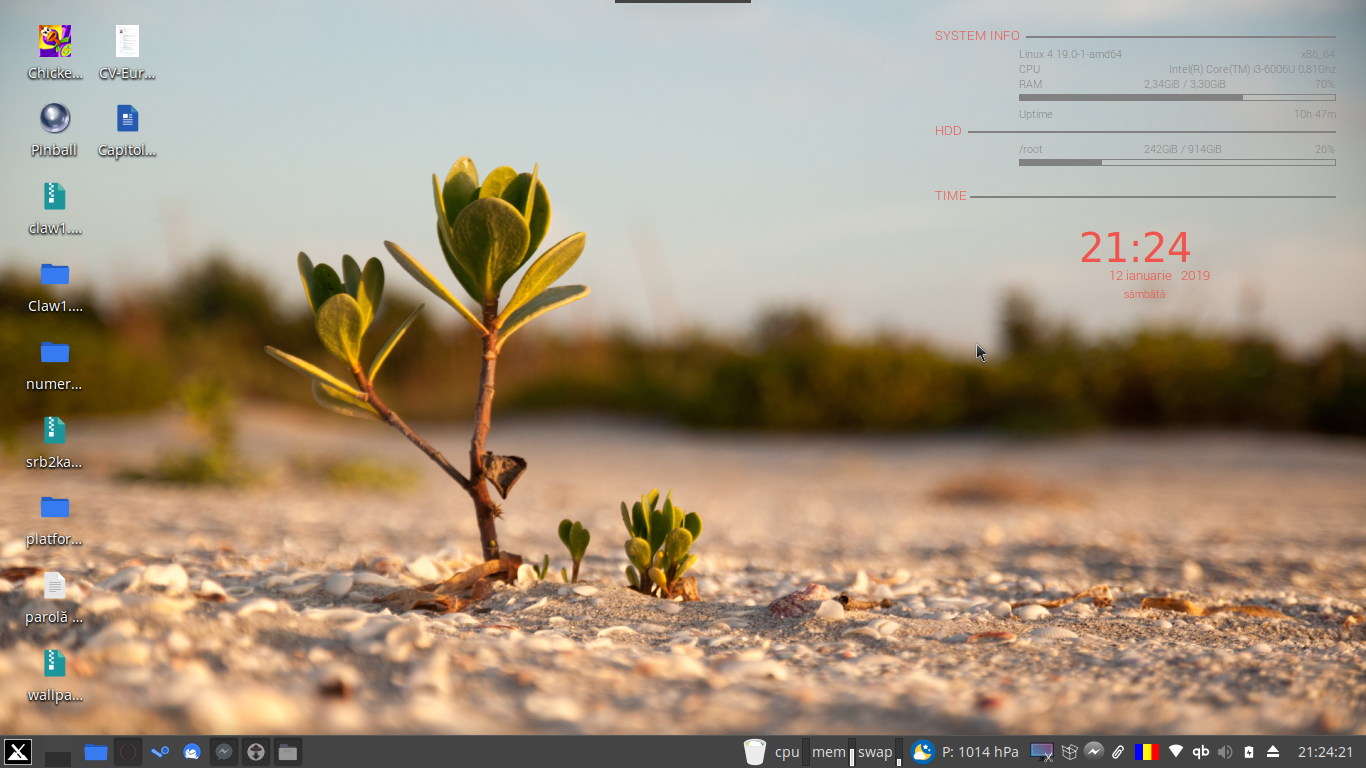This screenshot has height=768, width=1366.
Task: Open the weather applet moon icon
Action: pos(923,752)
